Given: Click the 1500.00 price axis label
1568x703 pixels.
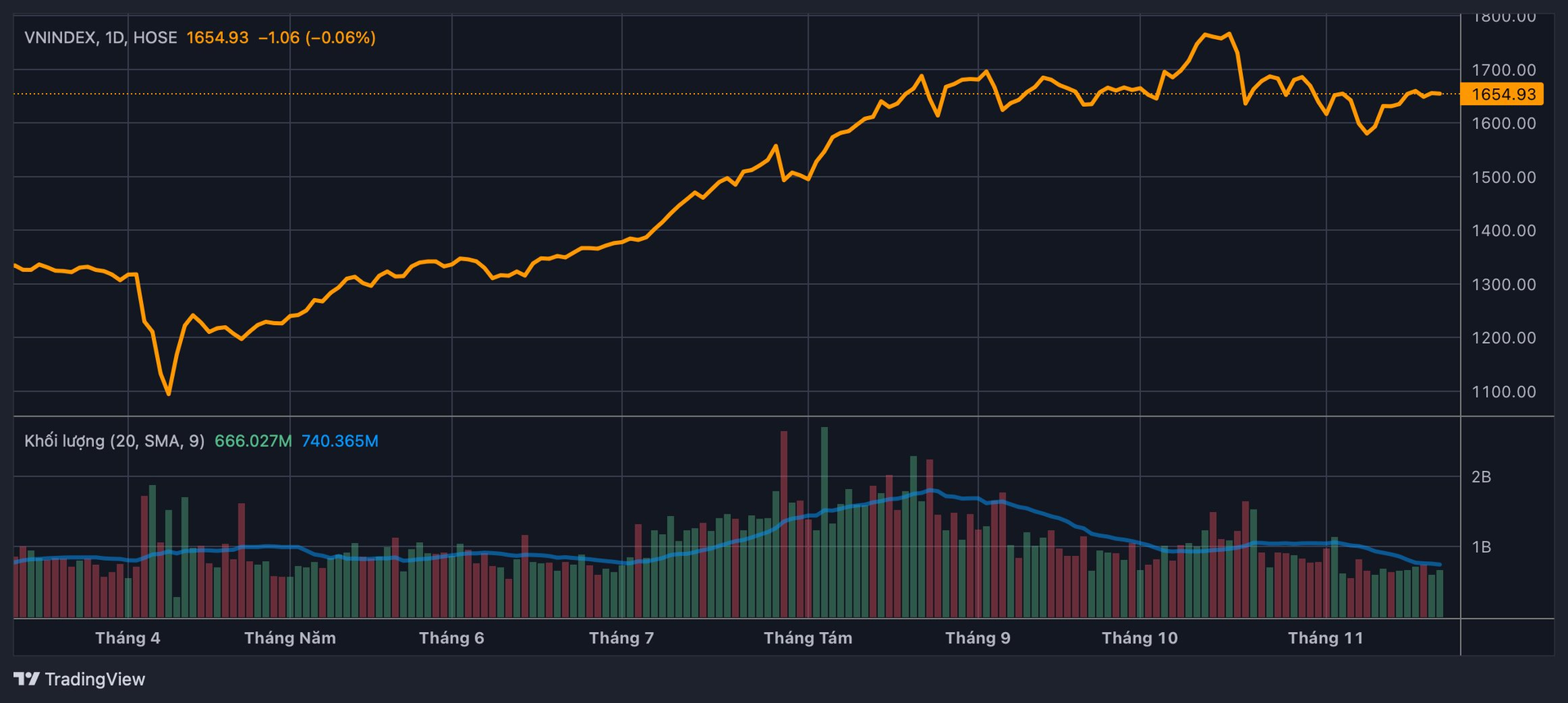Looking at the screenshot, I should pos(1503,177).
